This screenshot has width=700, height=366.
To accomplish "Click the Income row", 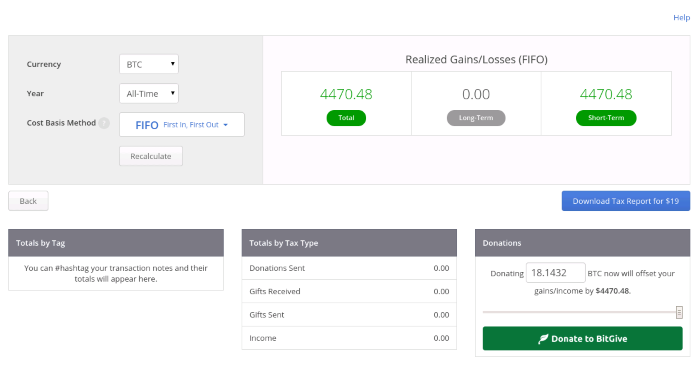I will (349, 338).
